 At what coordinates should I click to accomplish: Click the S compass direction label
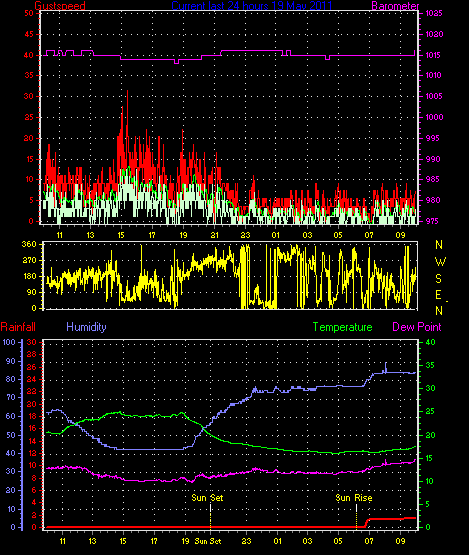click(x=439, y=279)
